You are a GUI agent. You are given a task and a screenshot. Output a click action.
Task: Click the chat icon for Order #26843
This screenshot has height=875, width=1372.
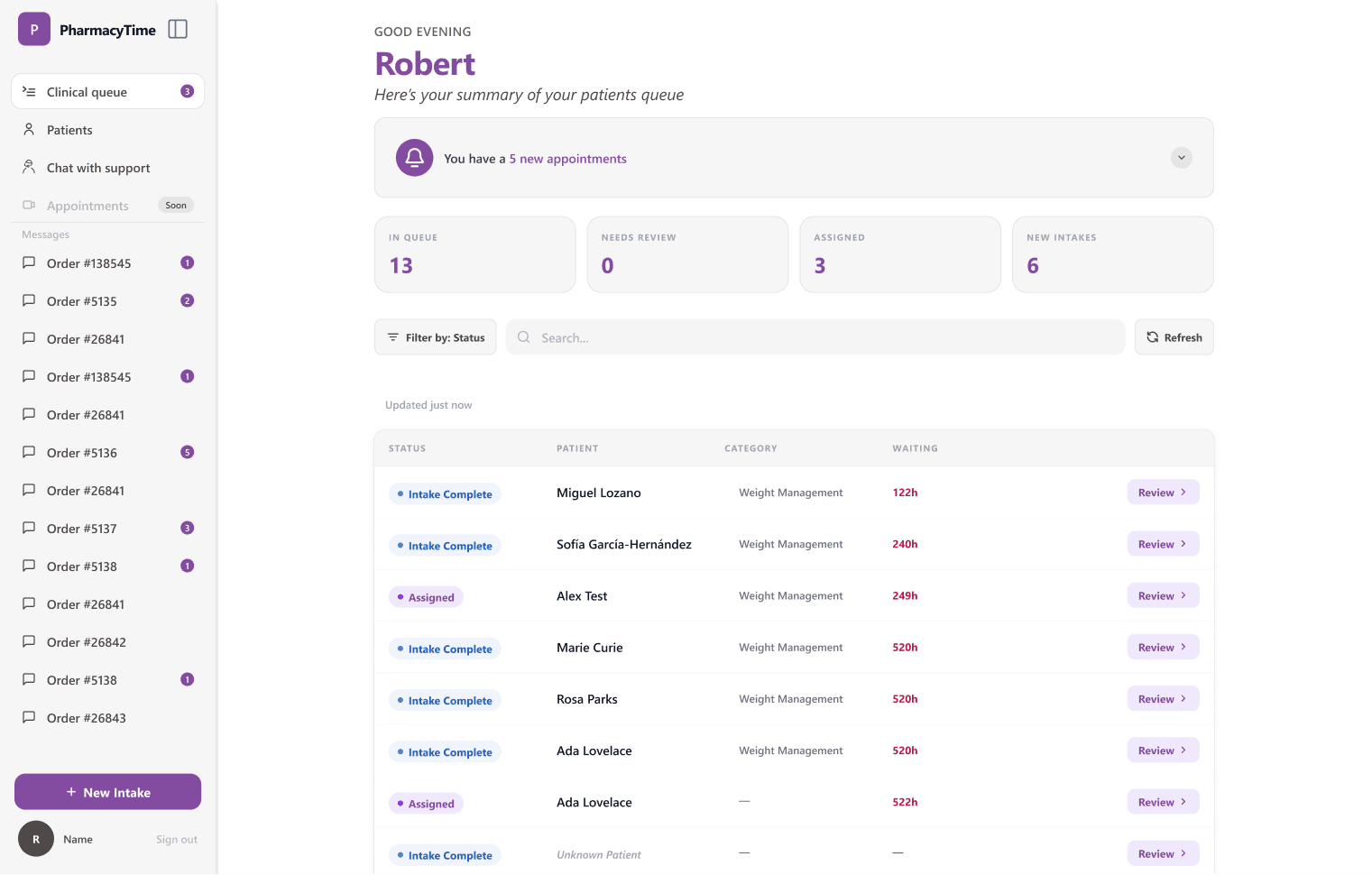(29, 717)
